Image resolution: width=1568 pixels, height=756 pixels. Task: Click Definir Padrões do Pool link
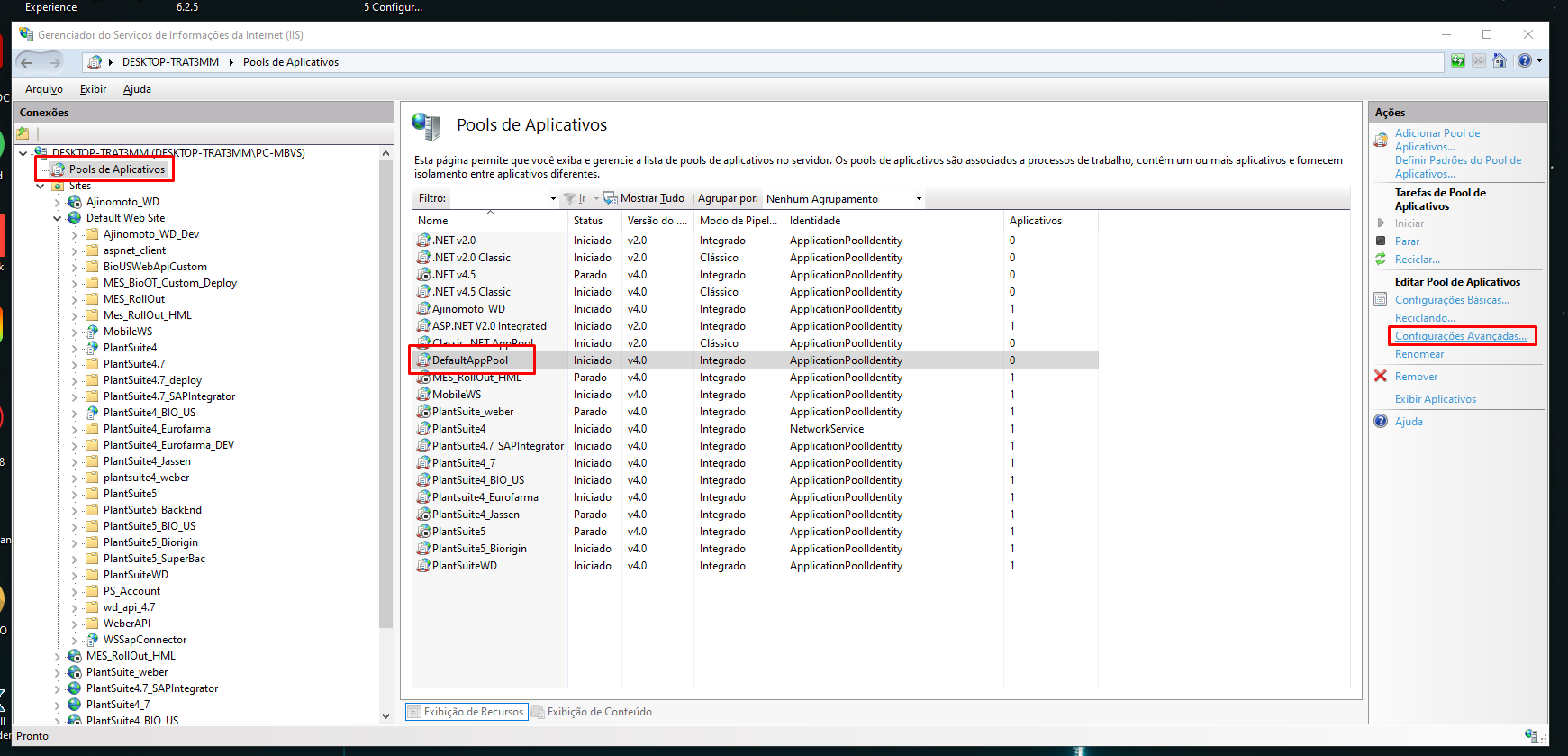(1458, 167)
